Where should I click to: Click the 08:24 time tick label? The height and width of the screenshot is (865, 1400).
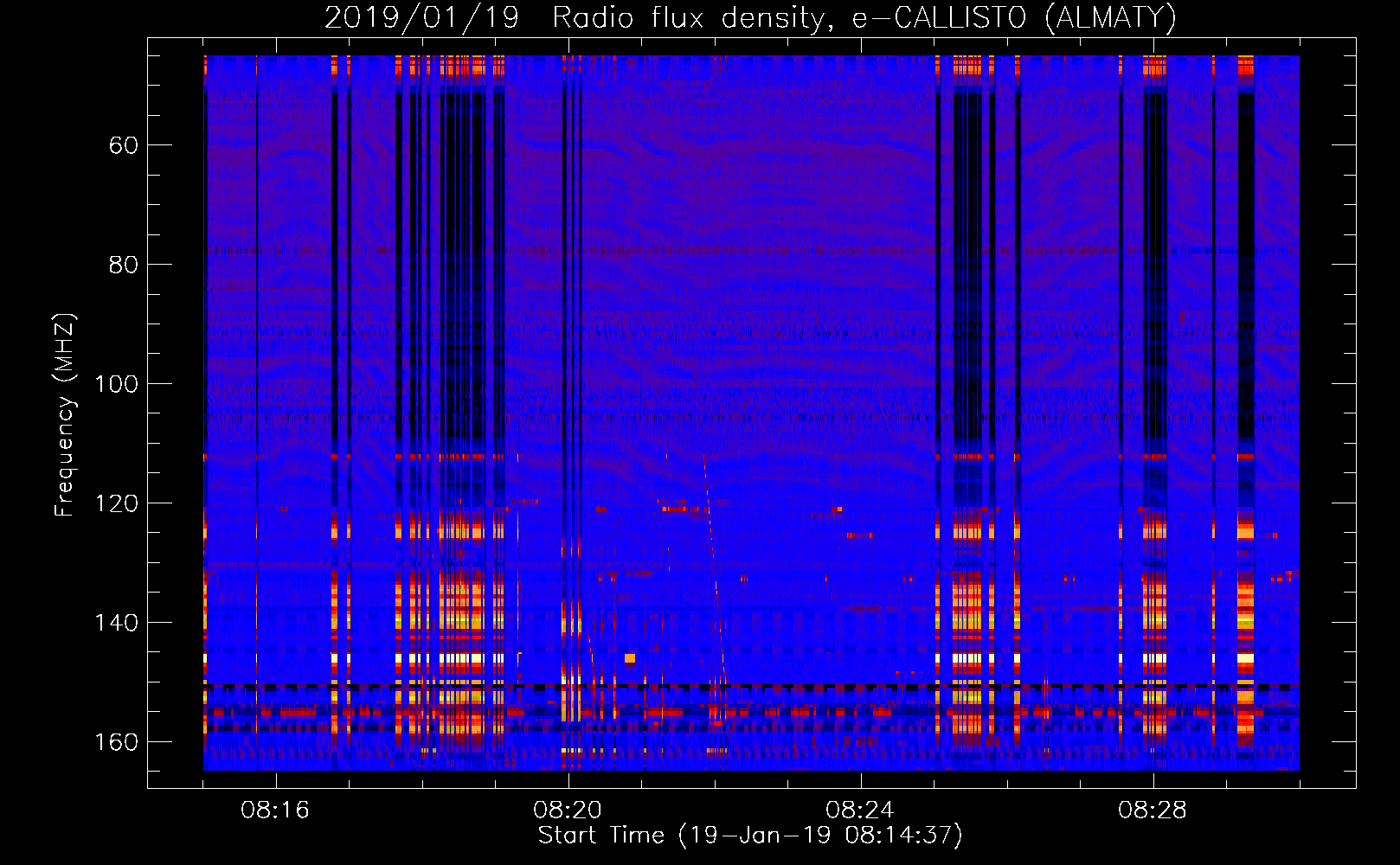tap(860, 811)
